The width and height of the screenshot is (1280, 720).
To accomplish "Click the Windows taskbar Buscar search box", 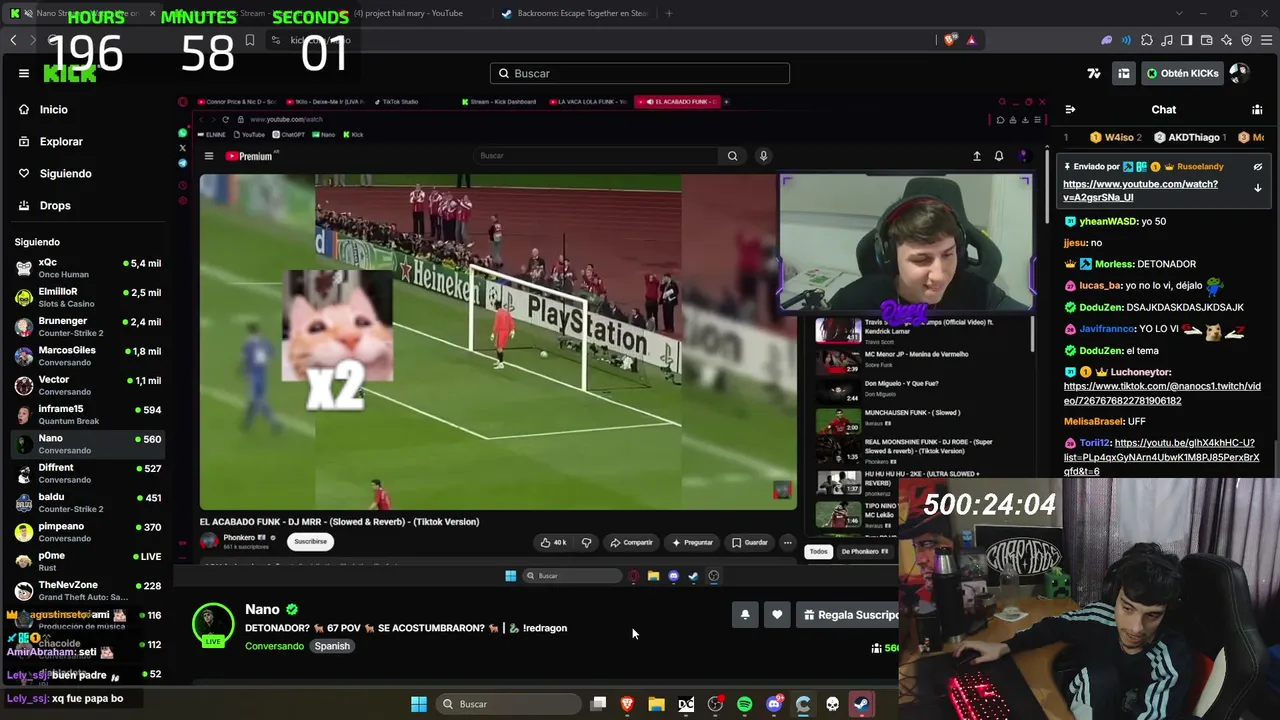I will 507,704.
